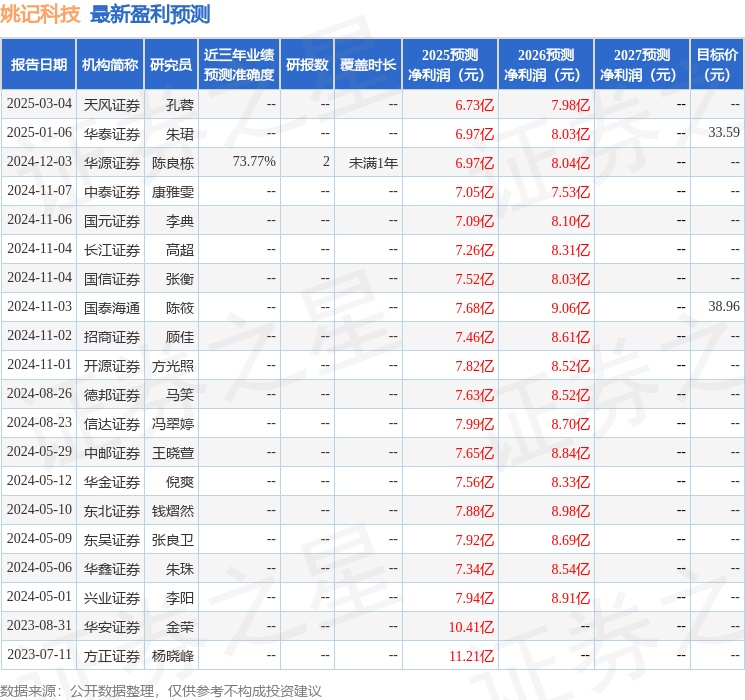Open the 国泰海通 institution entry
Viewport: 745px width, 700px height.
coord(111,307)
